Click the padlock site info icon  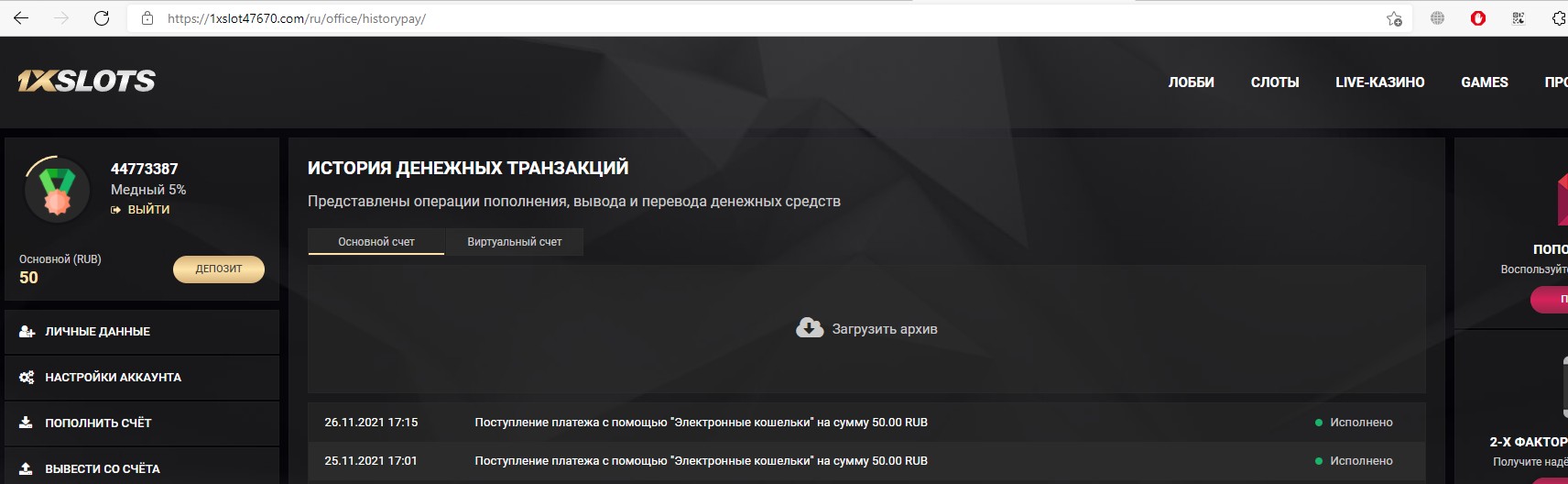point(147,18)
